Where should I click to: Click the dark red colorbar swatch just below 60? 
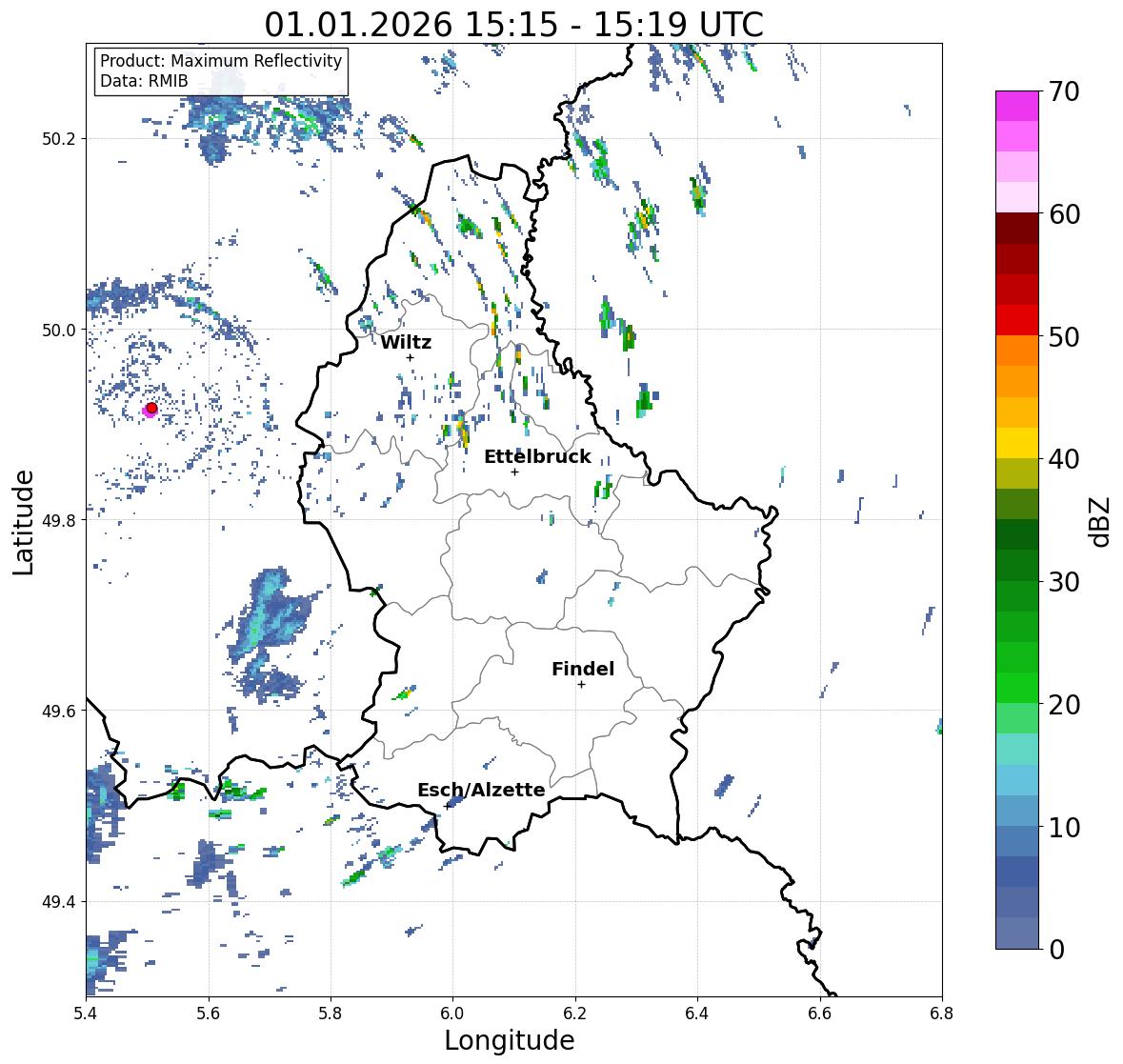click(1017, 229)
